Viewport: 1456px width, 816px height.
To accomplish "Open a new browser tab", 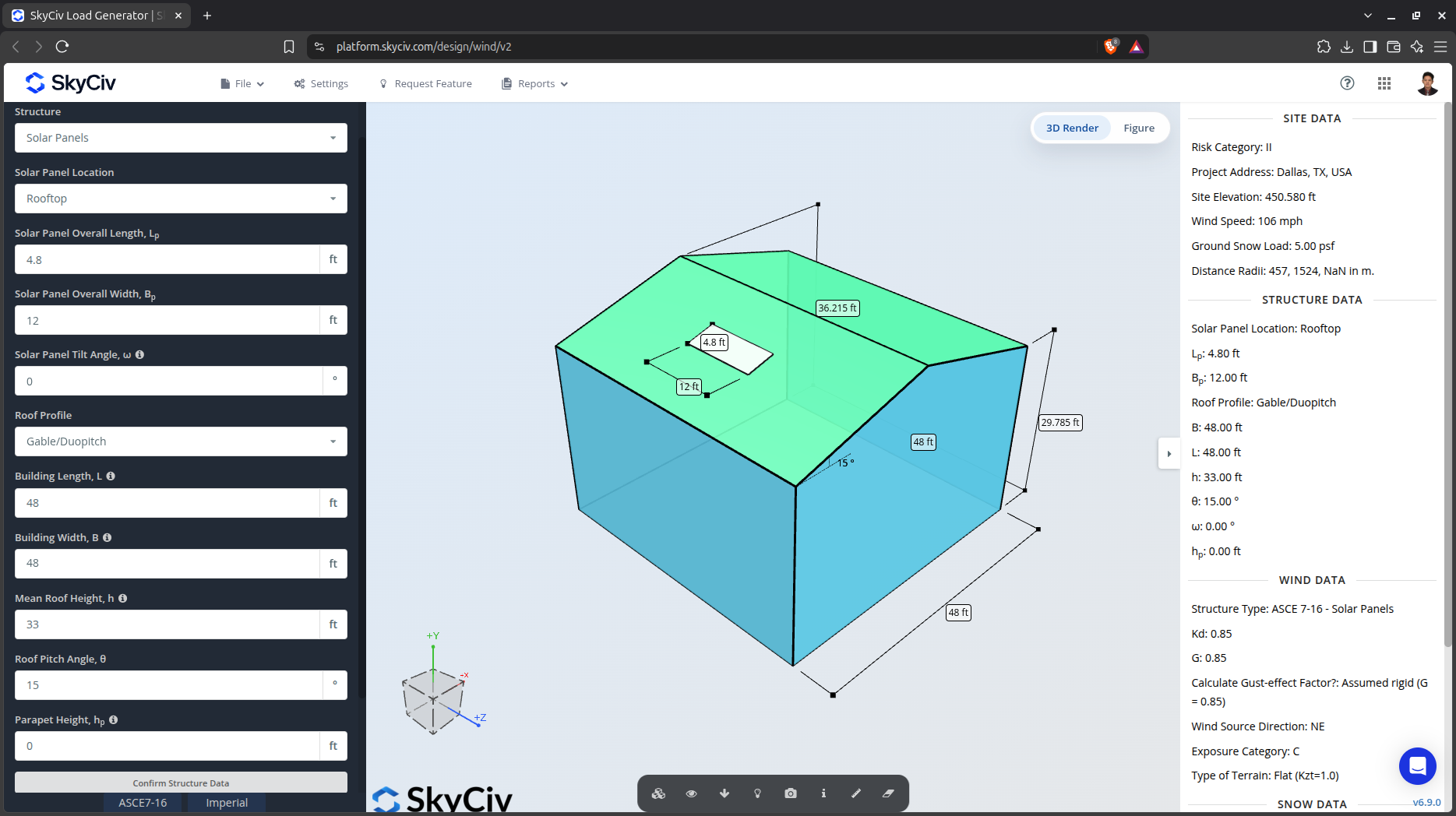I will (207, 16).
